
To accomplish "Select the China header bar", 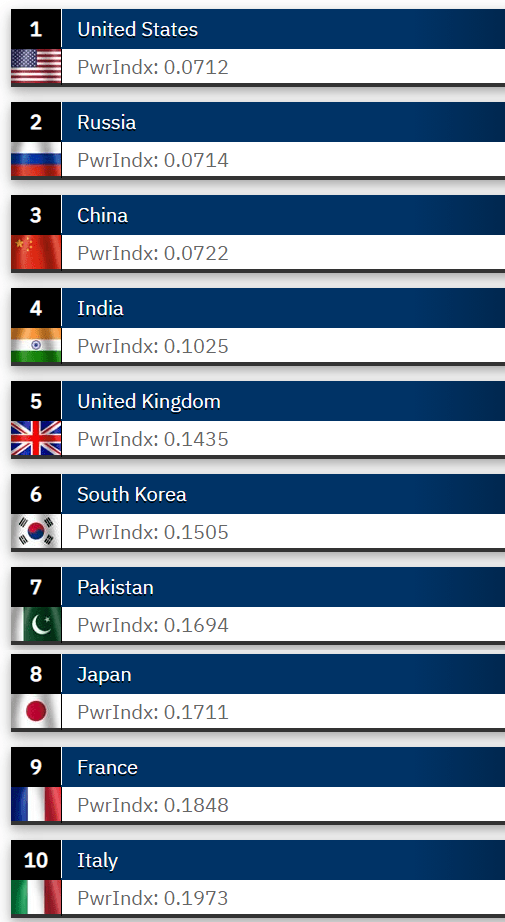I will [283, 215].
